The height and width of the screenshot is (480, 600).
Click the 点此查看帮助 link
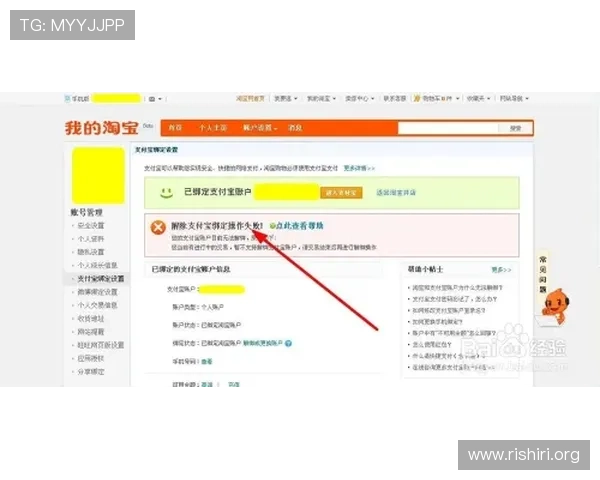click(x=299, y=226)
